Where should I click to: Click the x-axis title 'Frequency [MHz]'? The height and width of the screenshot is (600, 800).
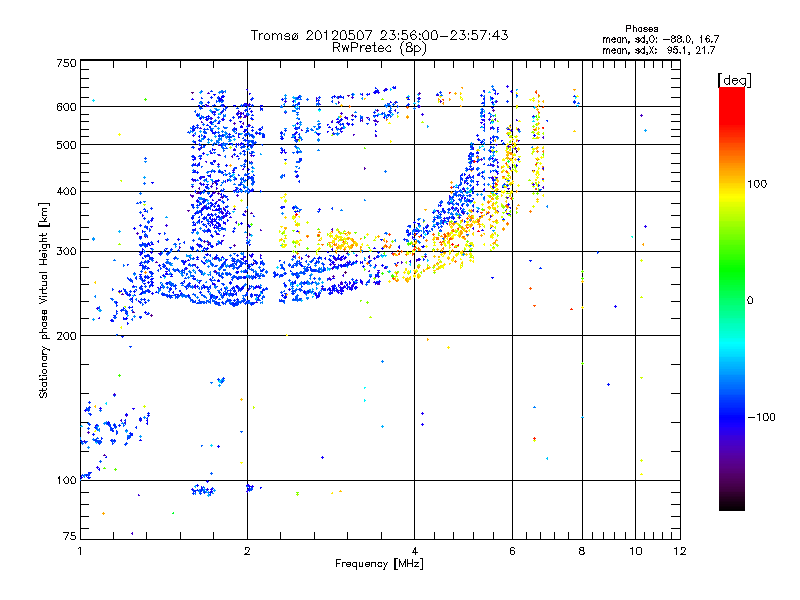tap(379, 564)
